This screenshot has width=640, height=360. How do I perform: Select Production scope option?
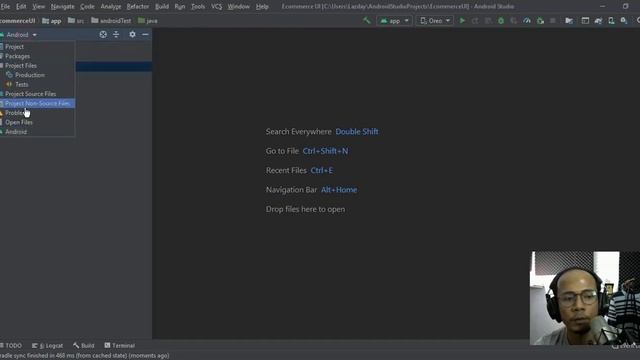click(37, 75)
